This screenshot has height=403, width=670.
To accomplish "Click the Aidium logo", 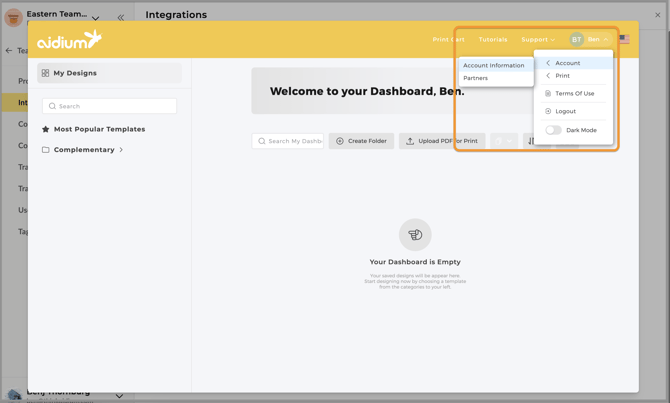I will [69, 40].
